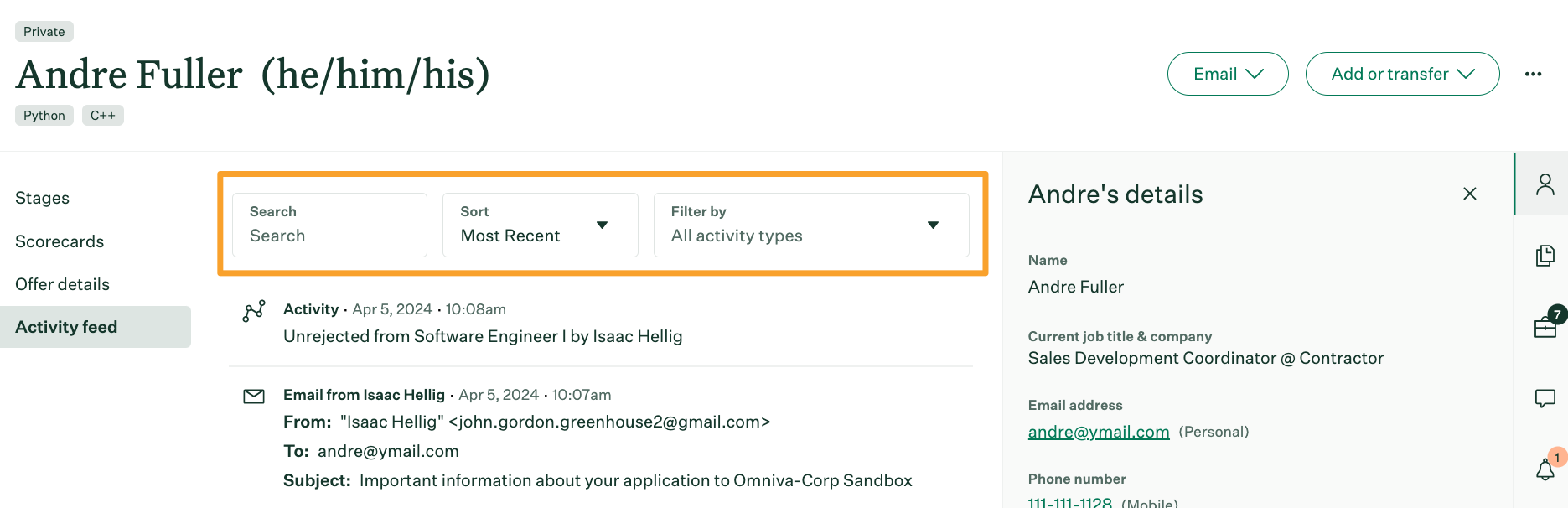Click the notification bell icon
1568x508 pixels.
1545,469
